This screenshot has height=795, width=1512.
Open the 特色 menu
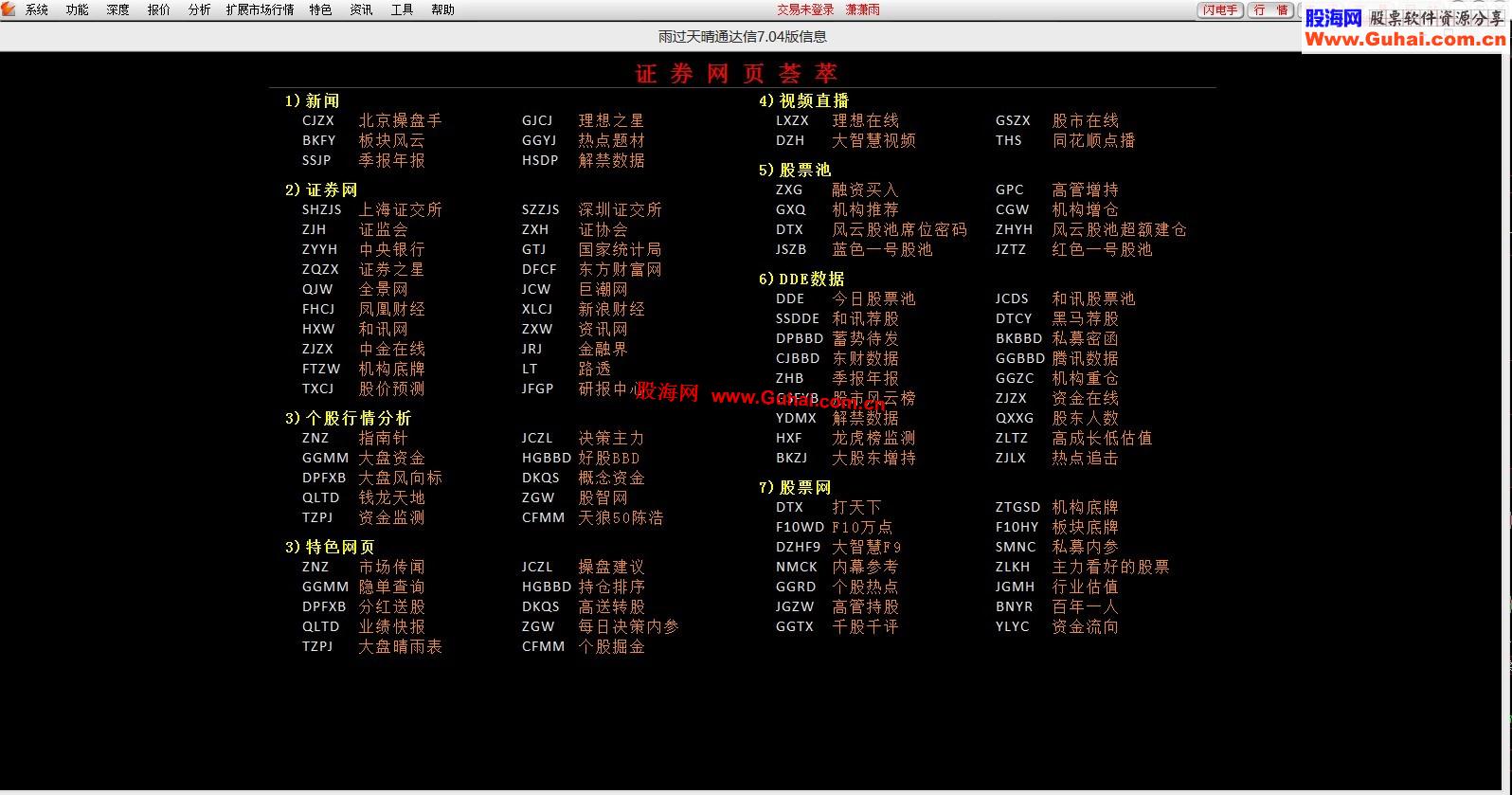point(321,9)
